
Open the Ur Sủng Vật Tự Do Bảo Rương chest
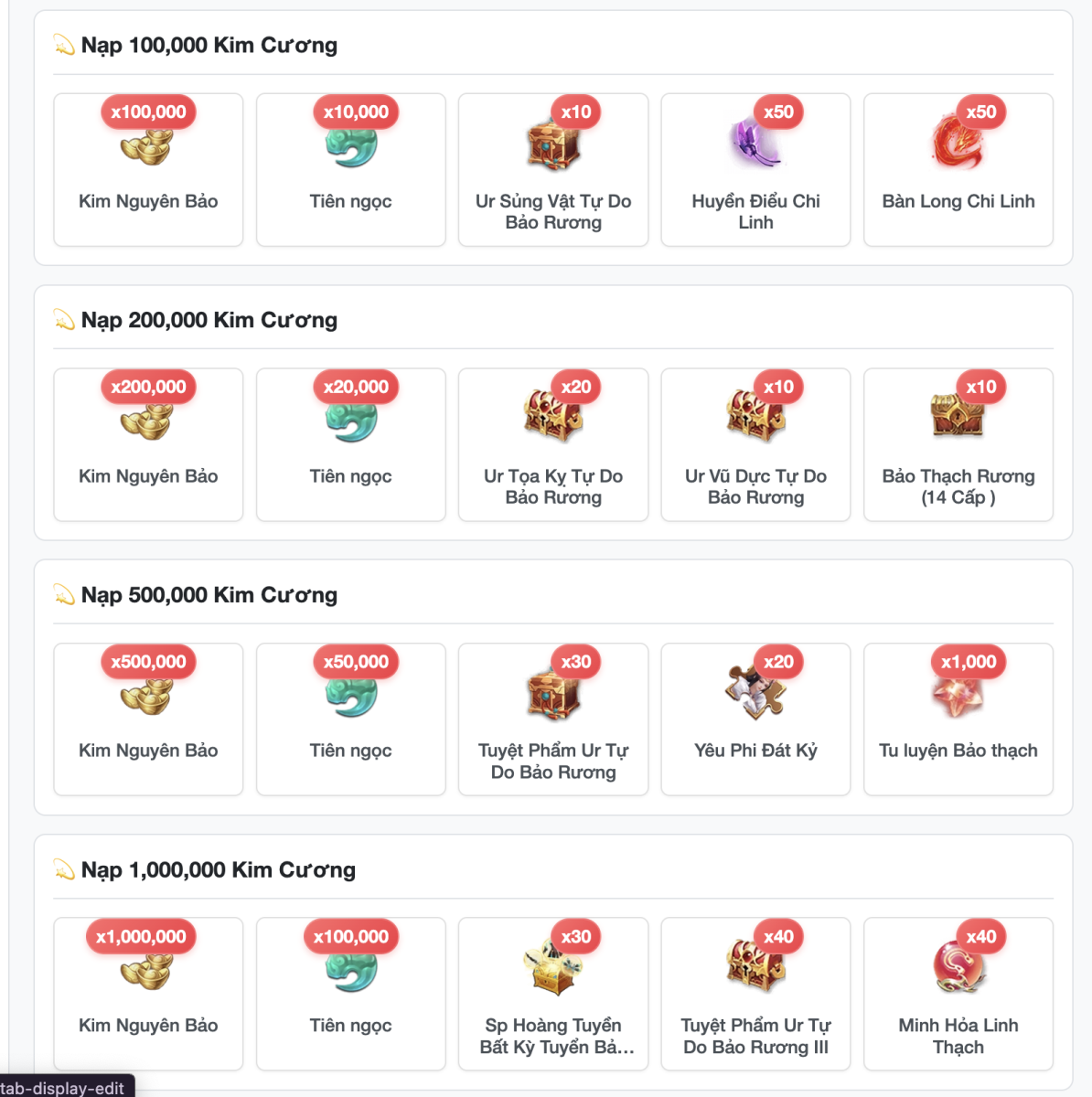click(x=553, y=146)
